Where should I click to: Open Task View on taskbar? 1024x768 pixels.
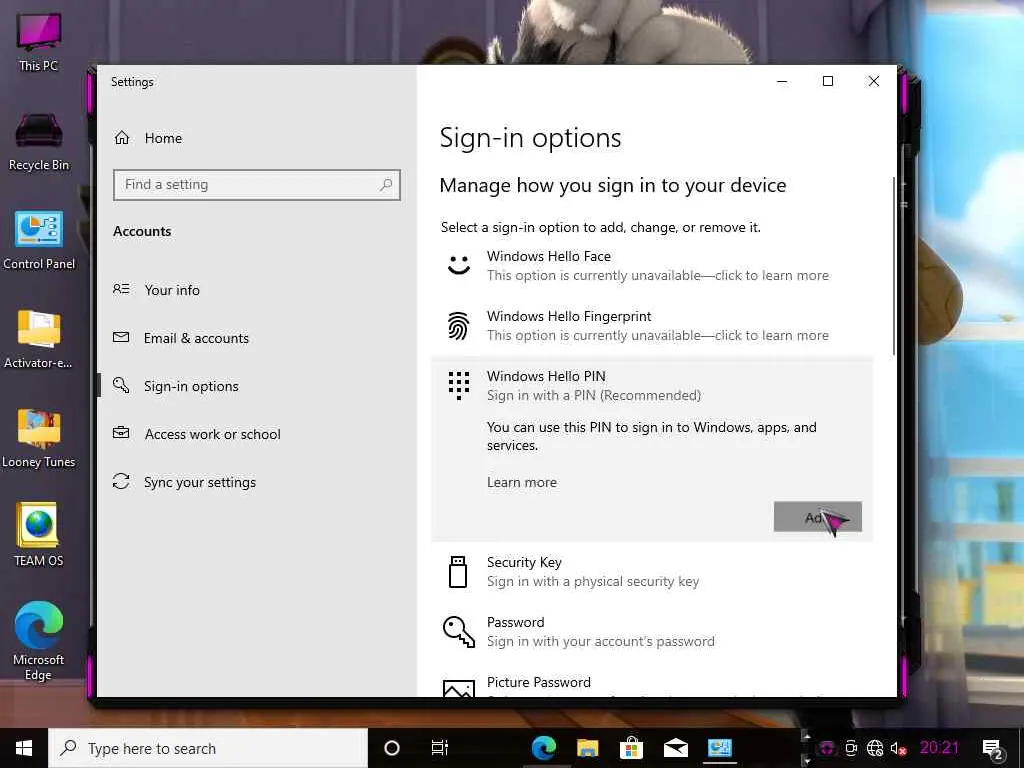pos(440,748)
